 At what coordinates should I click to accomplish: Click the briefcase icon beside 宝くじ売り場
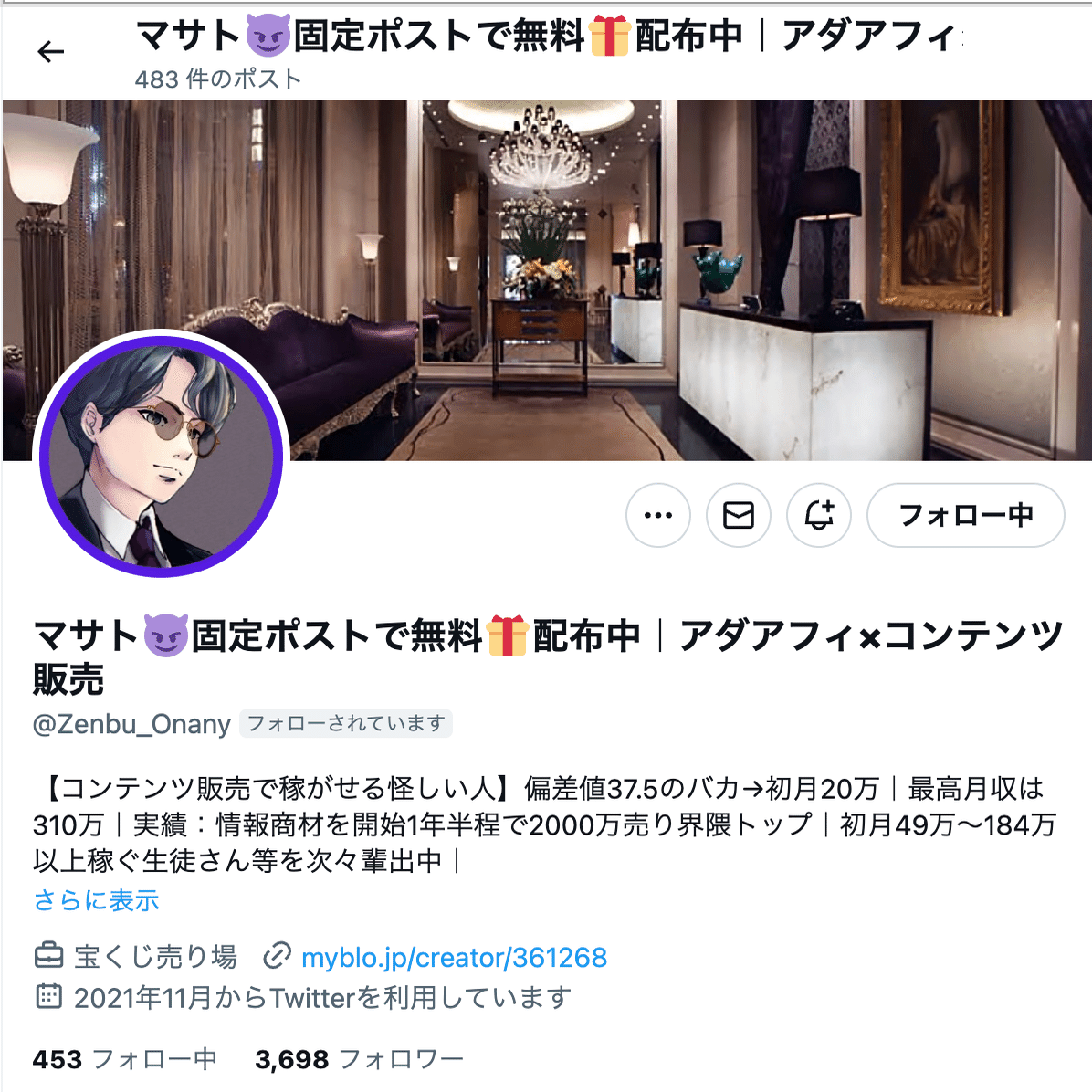pos(48,956)
